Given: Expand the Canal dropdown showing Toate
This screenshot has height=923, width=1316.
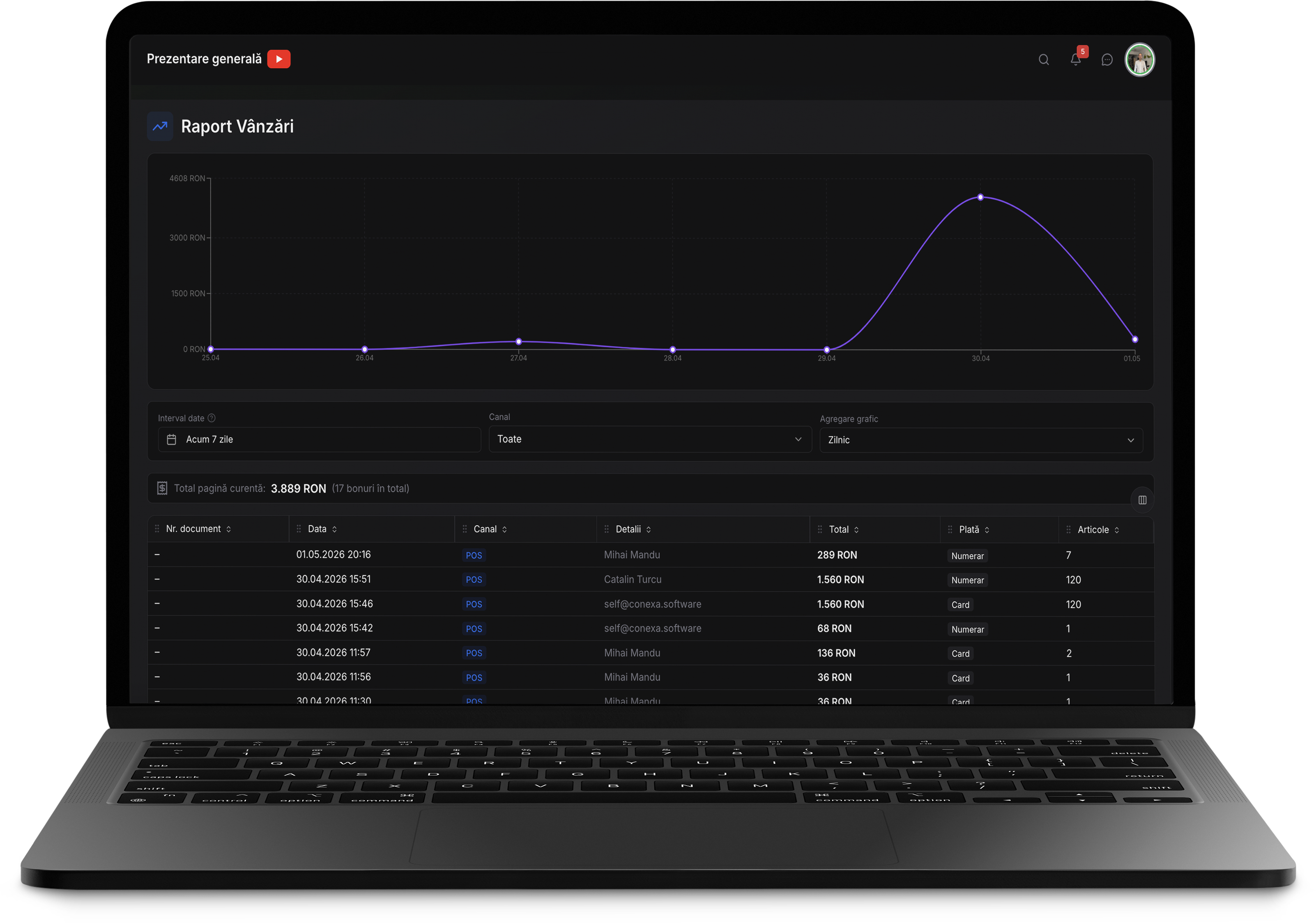Looking at the screenshot, I should (x=650, y=439).
